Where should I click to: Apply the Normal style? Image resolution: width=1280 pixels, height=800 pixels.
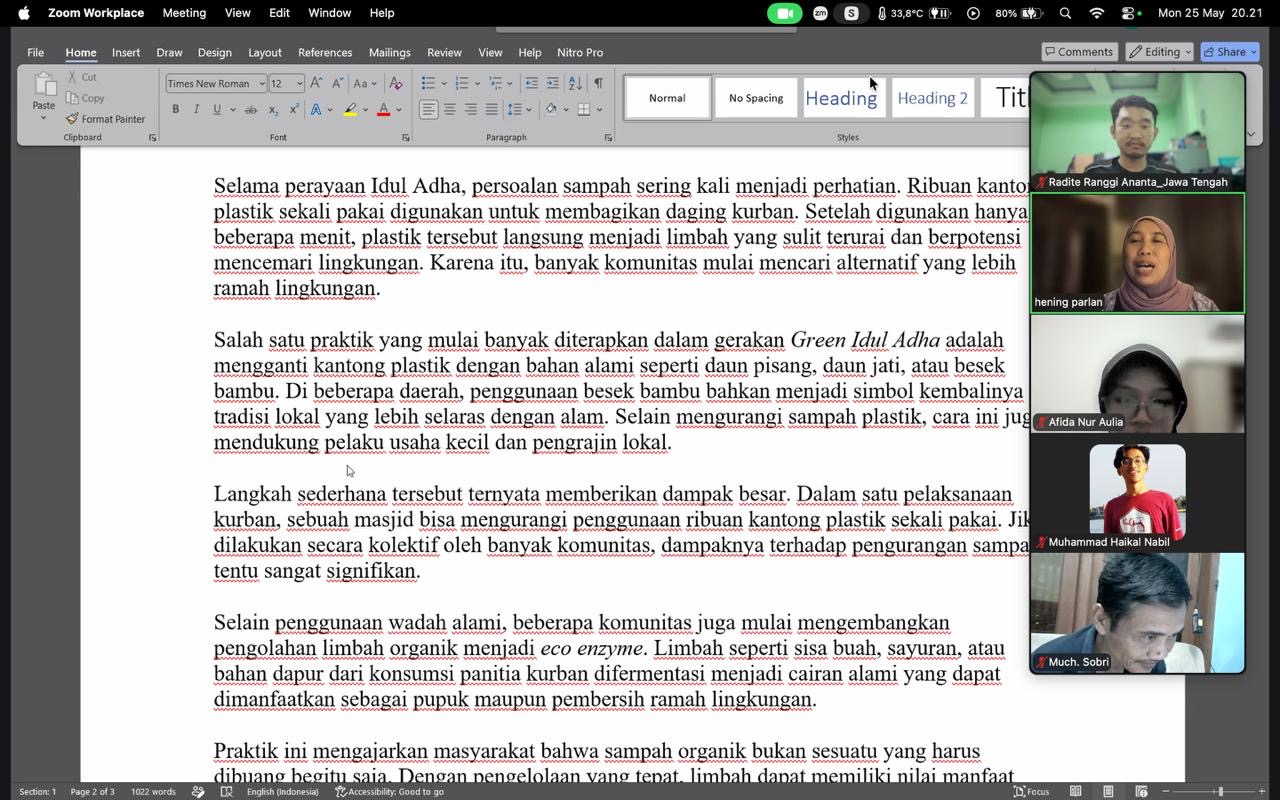(x=667, y=98)
